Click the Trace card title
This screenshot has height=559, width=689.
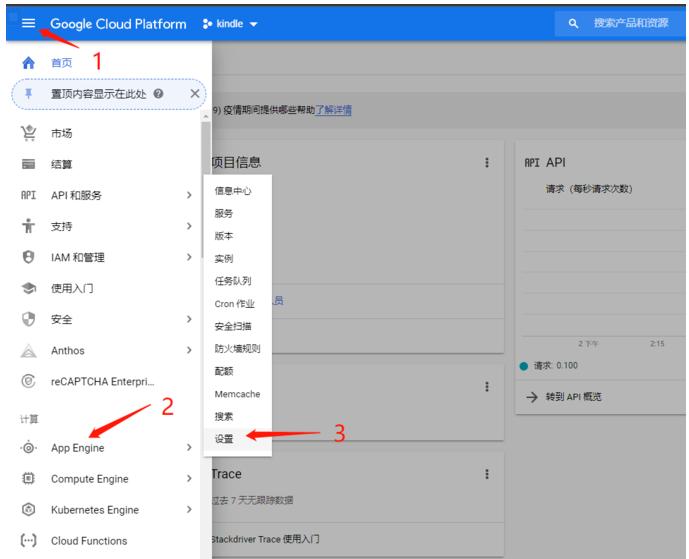point(226,474)
